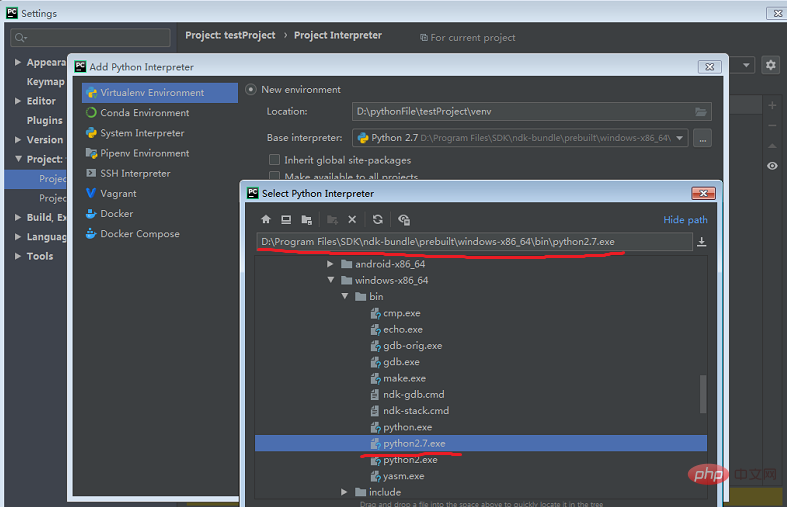Click the Desktop directory icon

tap(286, 220)
